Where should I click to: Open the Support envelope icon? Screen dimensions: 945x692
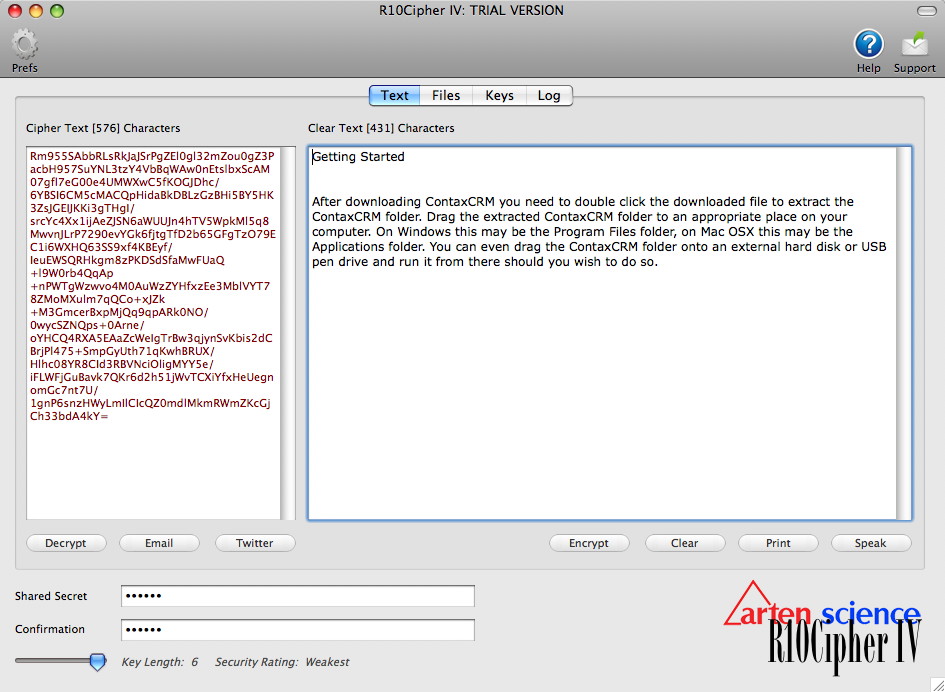[x=914, y=45]
